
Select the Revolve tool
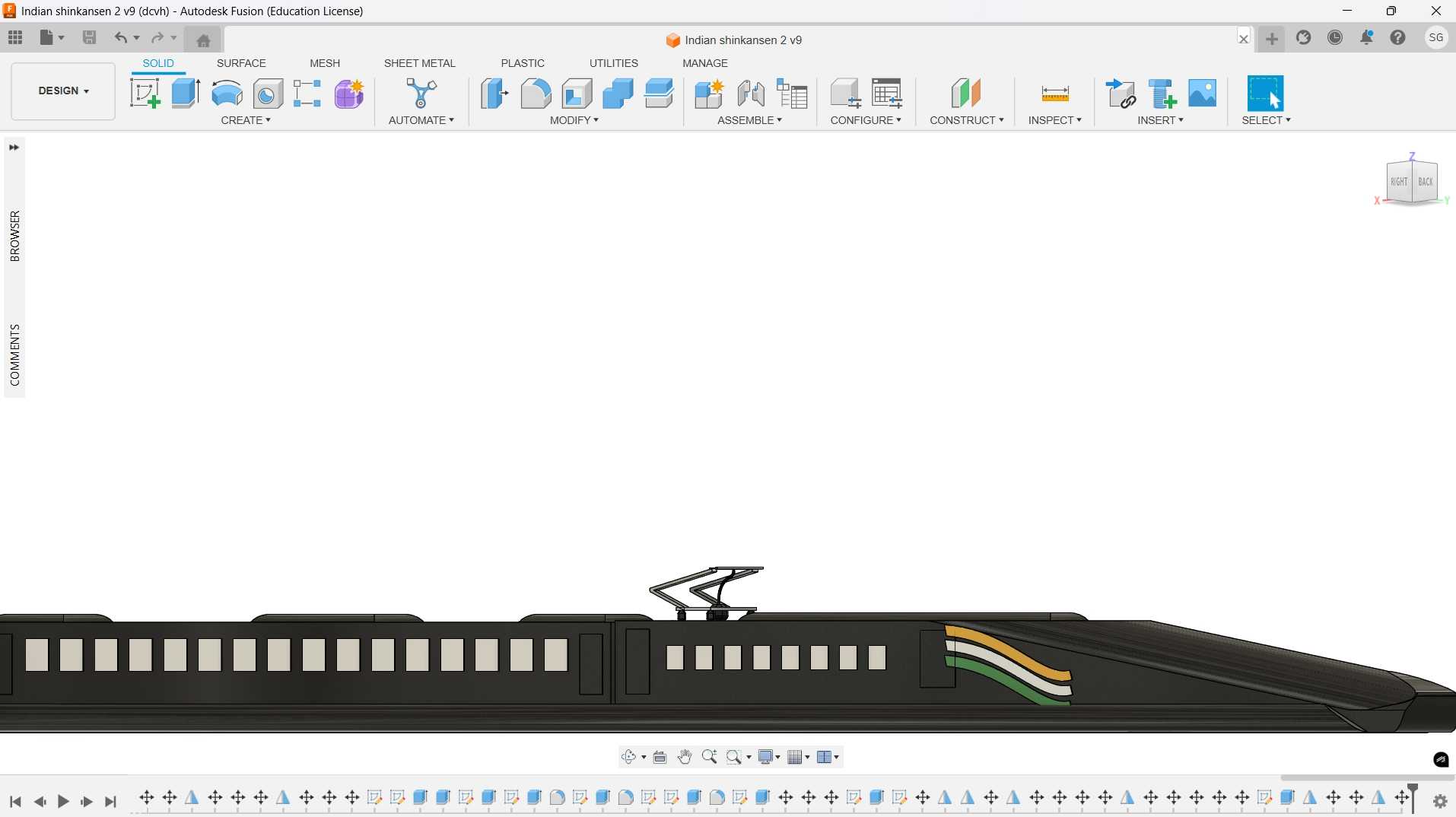(x=227, y=94)
